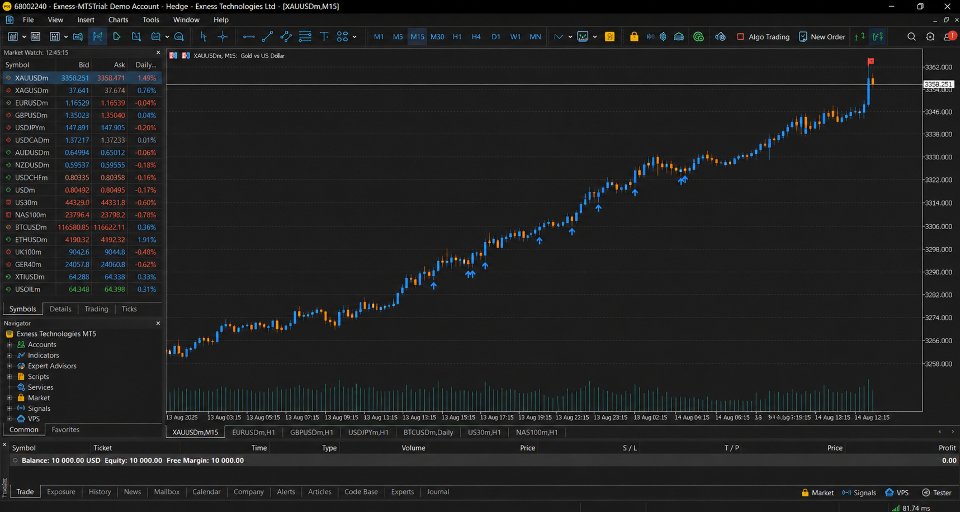Click the yellow lock icon in toolbar

pos(634,37)
